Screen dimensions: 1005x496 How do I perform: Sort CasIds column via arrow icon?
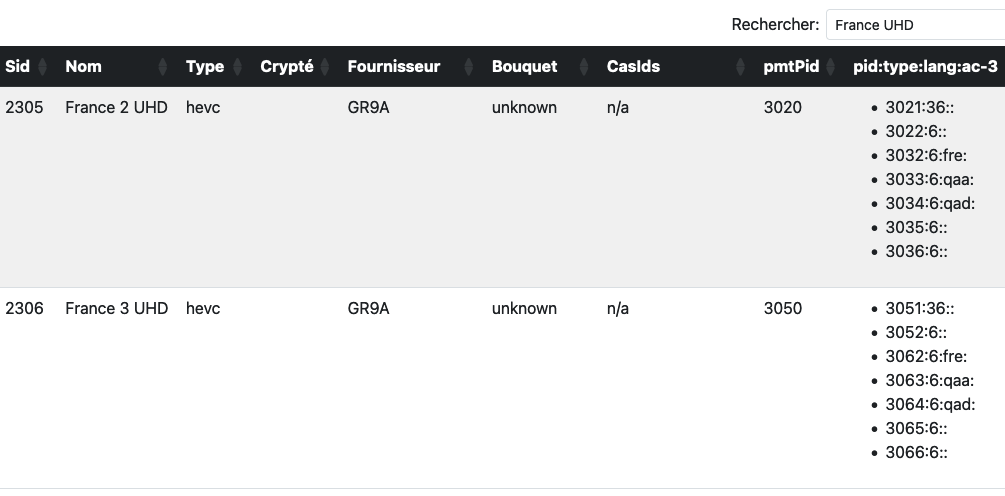(740, 67)
